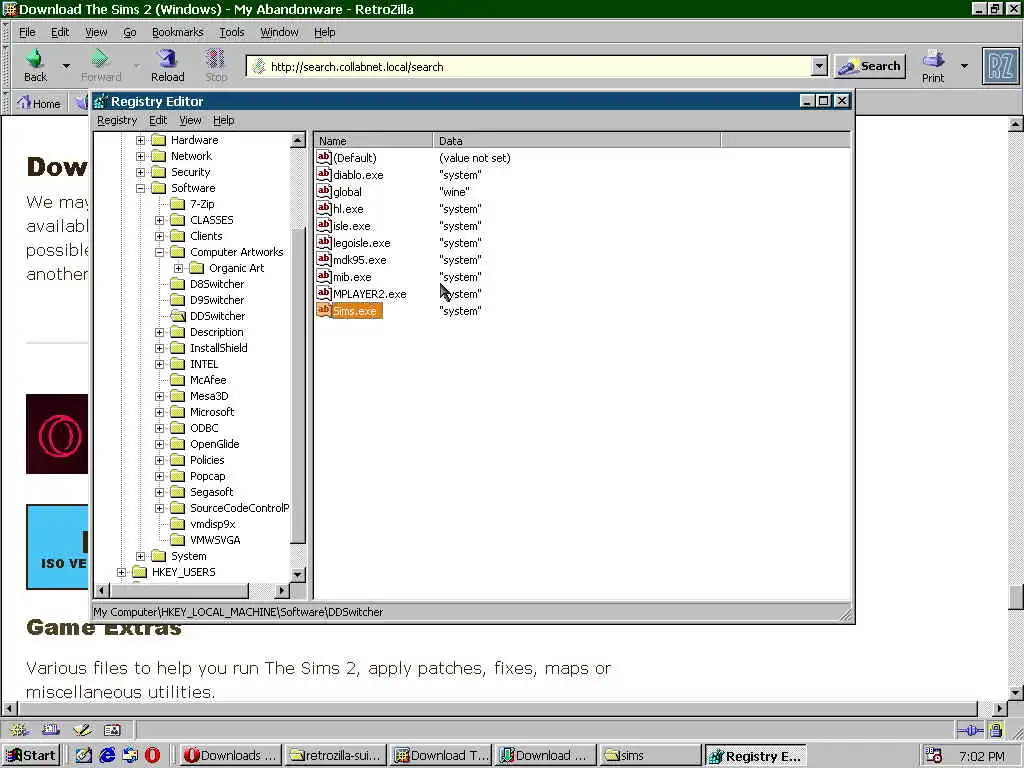Open the Registry menu

pos(117,120)
